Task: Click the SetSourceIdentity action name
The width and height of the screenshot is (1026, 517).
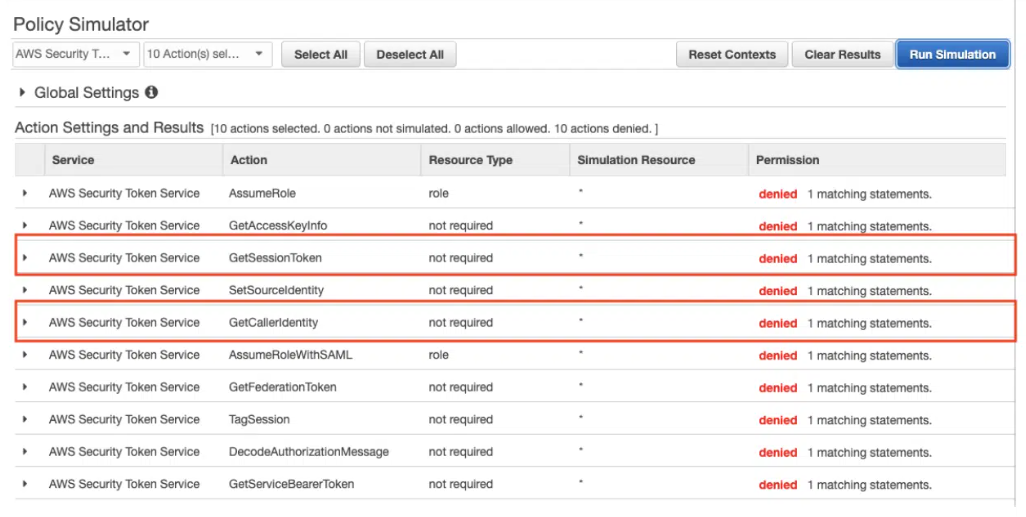Action: [276, 290]
